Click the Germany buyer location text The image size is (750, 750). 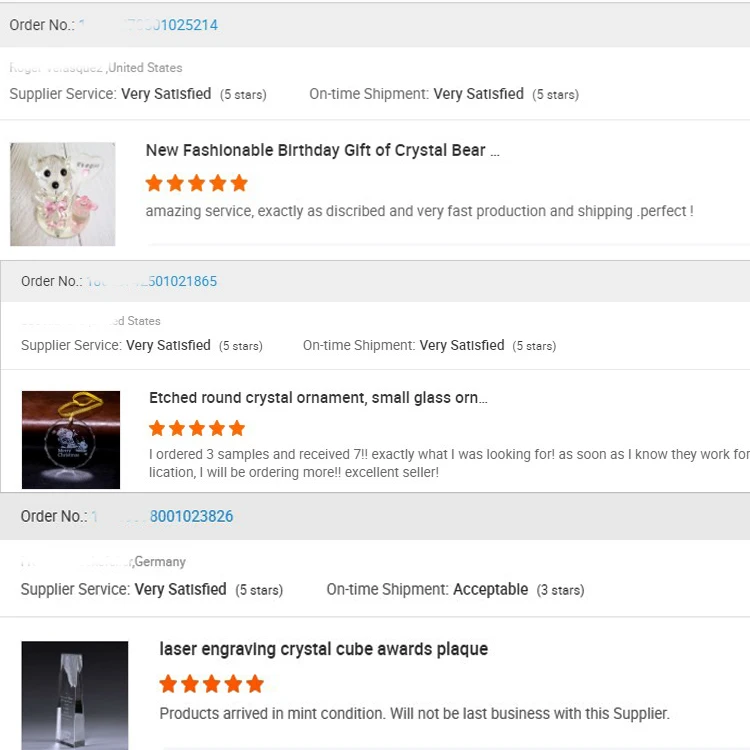click(160, 562)
